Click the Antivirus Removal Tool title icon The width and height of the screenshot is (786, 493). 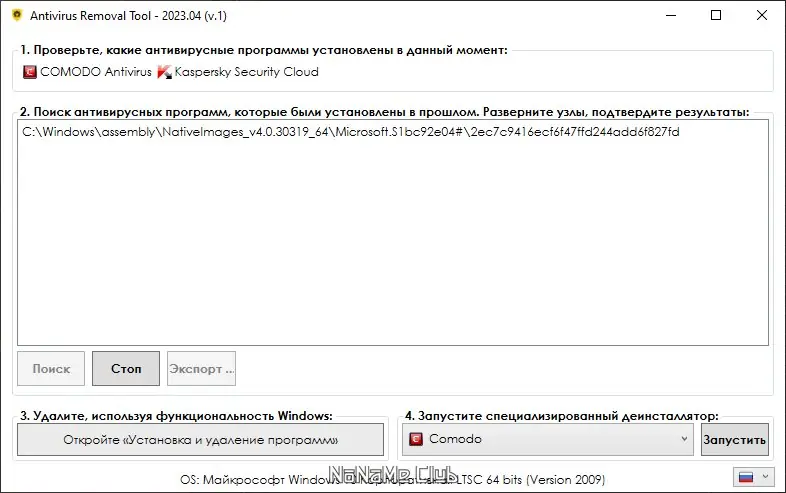pyautogui.click(x=17, y=16)
